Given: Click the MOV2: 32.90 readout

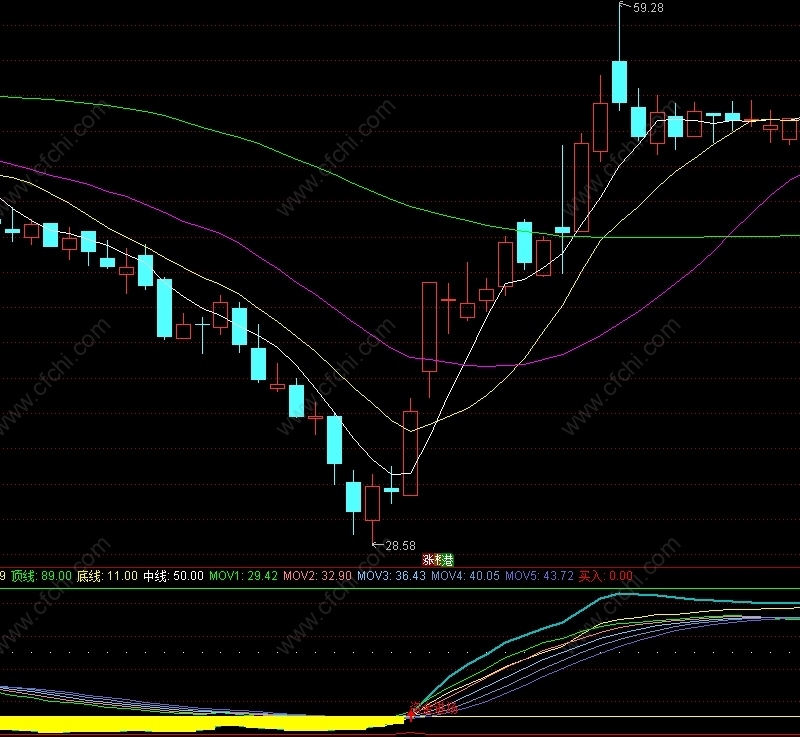Looking at the screenshot, I should click(x=317, y=576).
